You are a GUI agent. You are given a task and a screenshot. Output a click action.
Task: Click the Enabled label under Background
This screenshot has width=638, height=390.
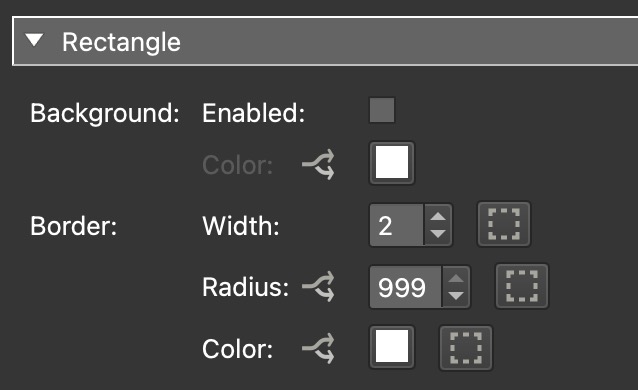coord(253,113)
